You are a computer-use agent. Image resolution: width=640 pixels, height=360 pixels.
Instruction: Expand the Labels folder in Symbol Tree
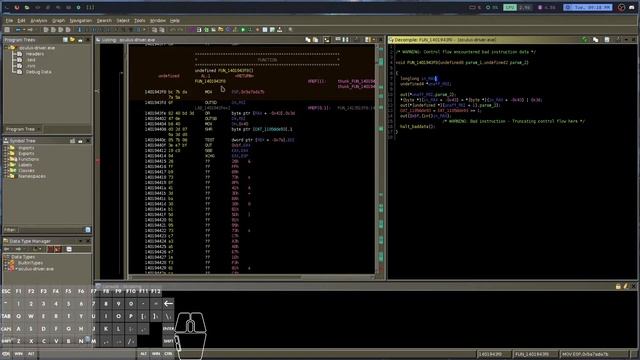click(x=6, y=165)
